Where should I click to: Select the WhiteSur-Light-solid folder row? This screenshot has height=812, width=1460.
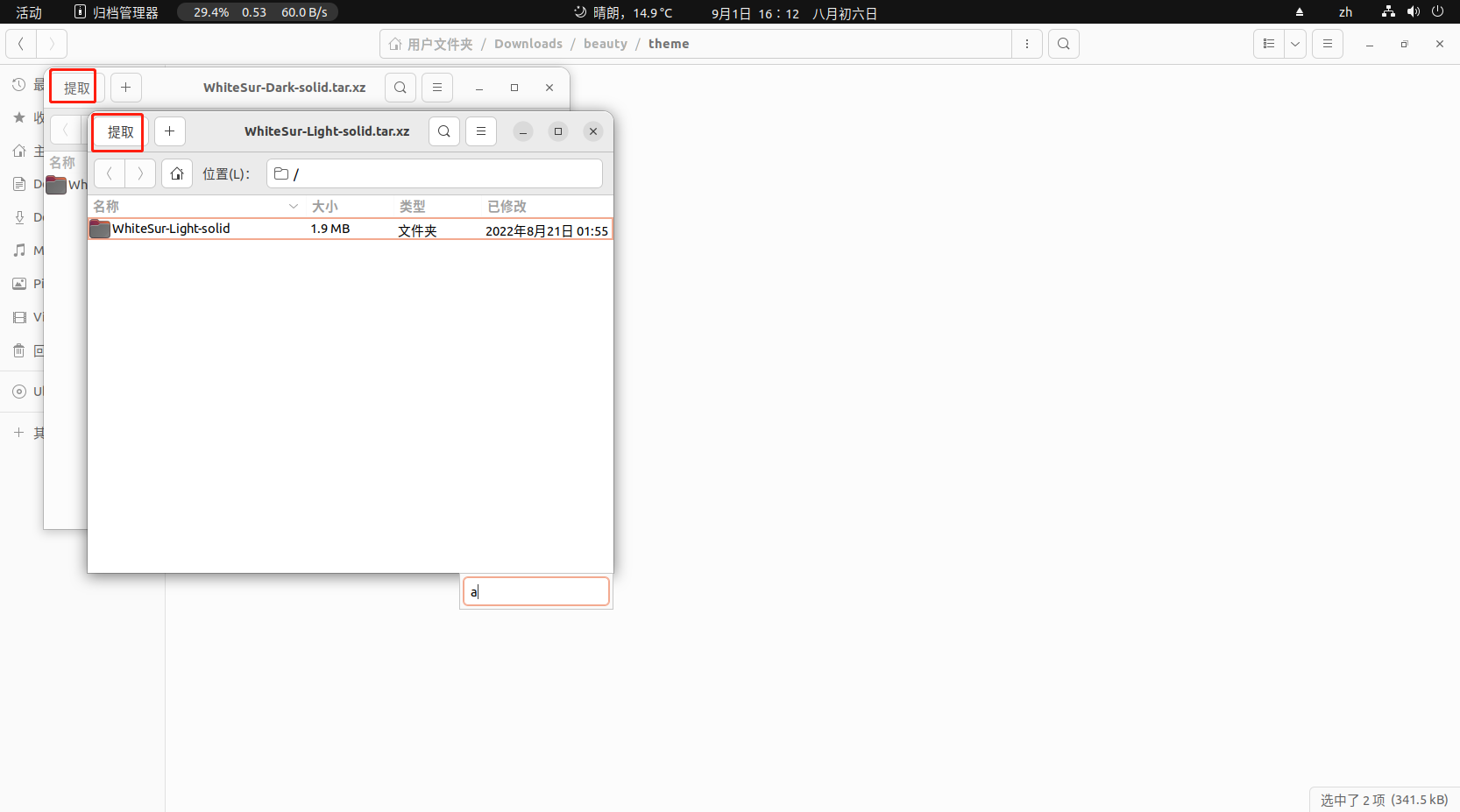pos(351,229)
